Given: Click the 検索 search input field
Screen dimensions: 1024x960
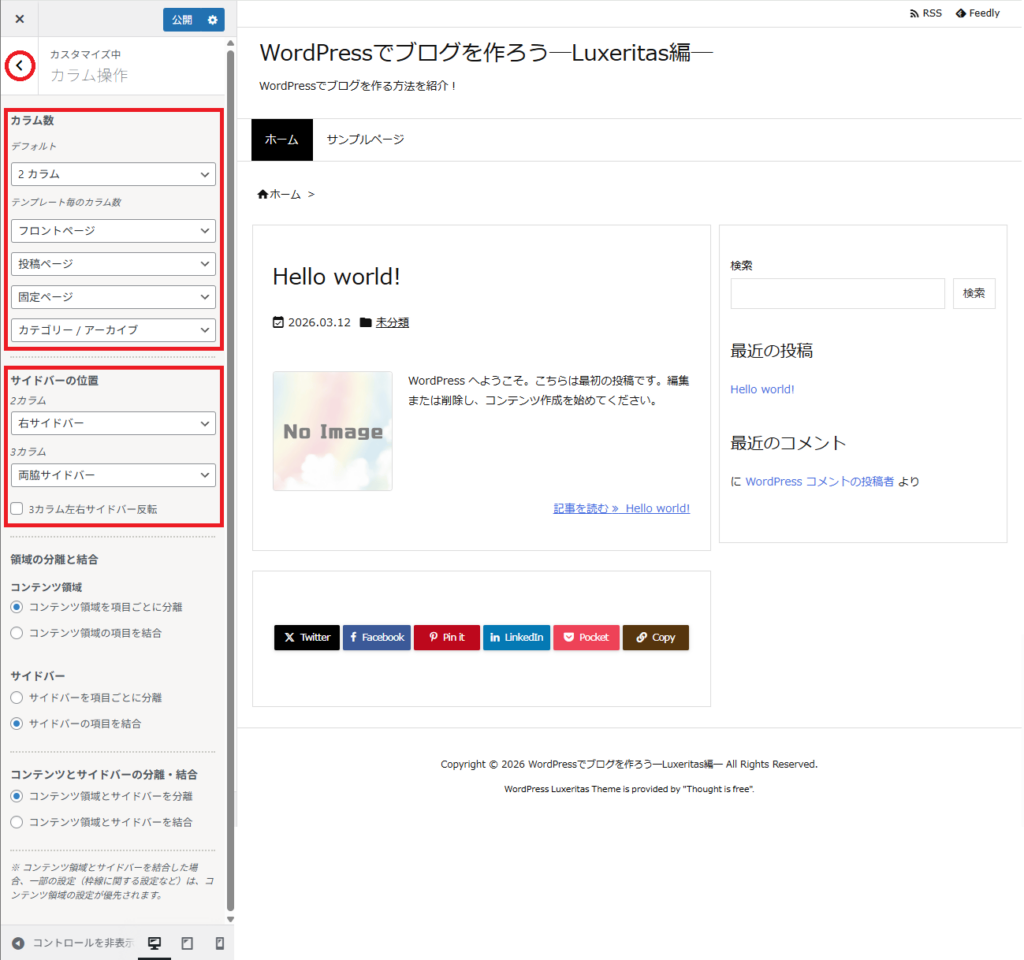Looking at the screenshot, I should pos(837,293).
